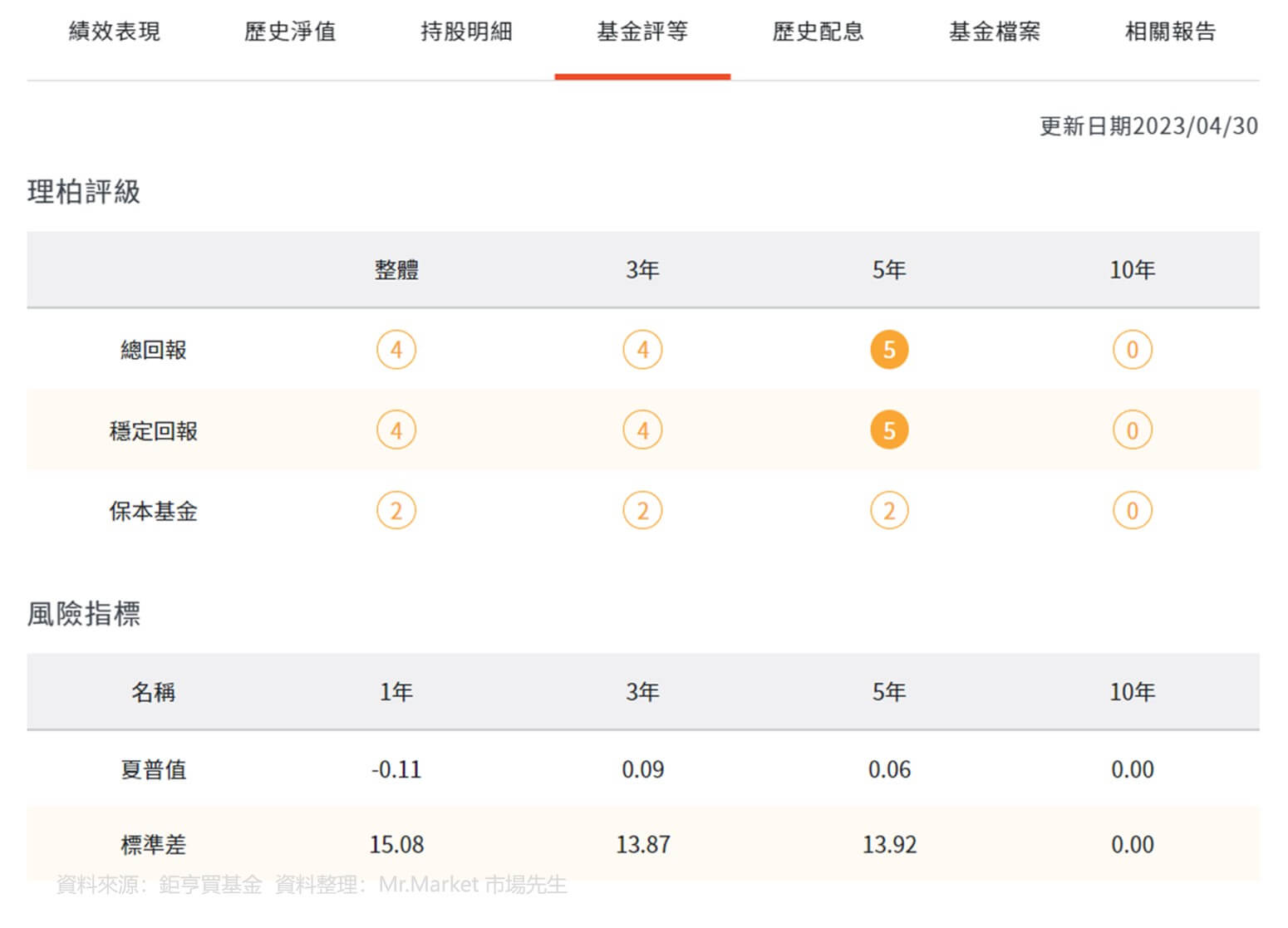Click the 更新日期2023/04/30 text
1288x928 pixels.
tap(1148, 126)
